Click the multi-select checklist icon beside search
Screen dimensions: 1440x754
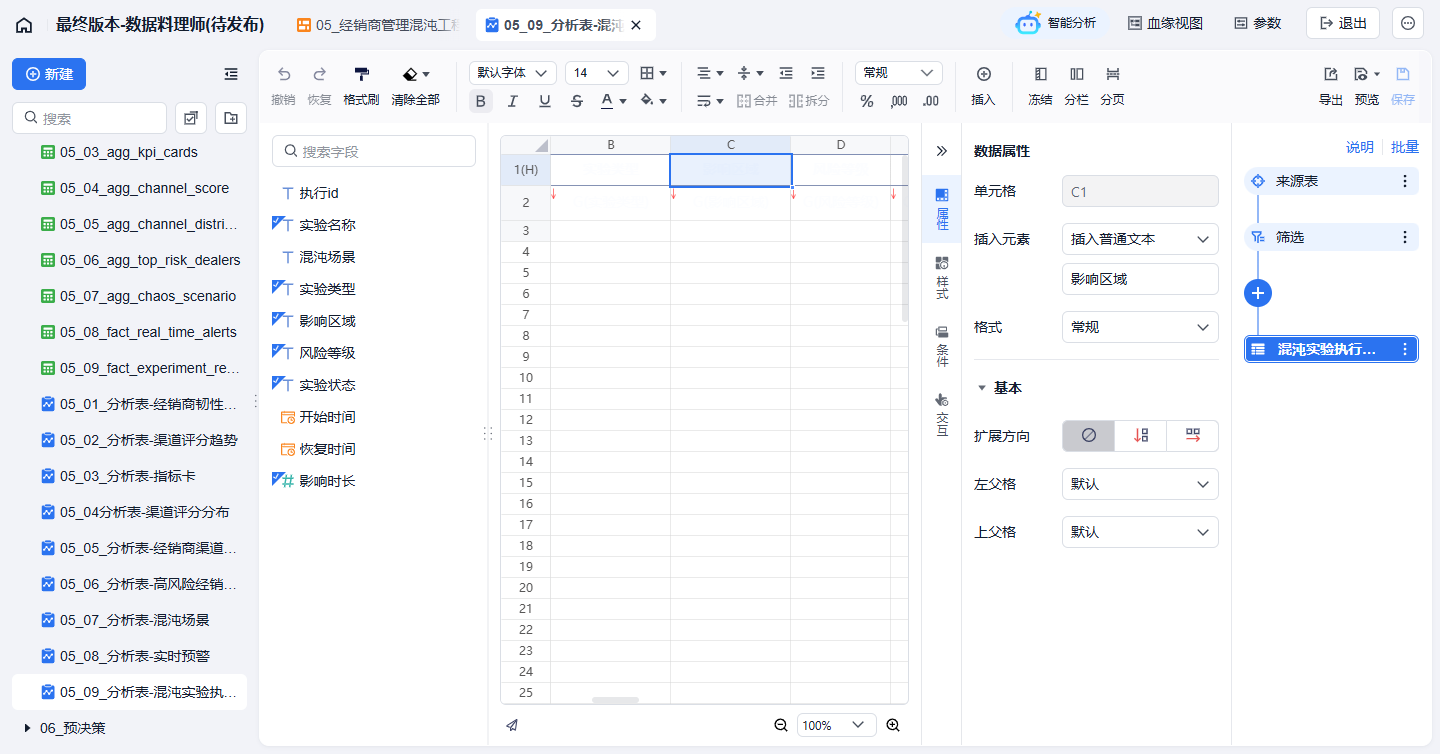pos(190,118)
